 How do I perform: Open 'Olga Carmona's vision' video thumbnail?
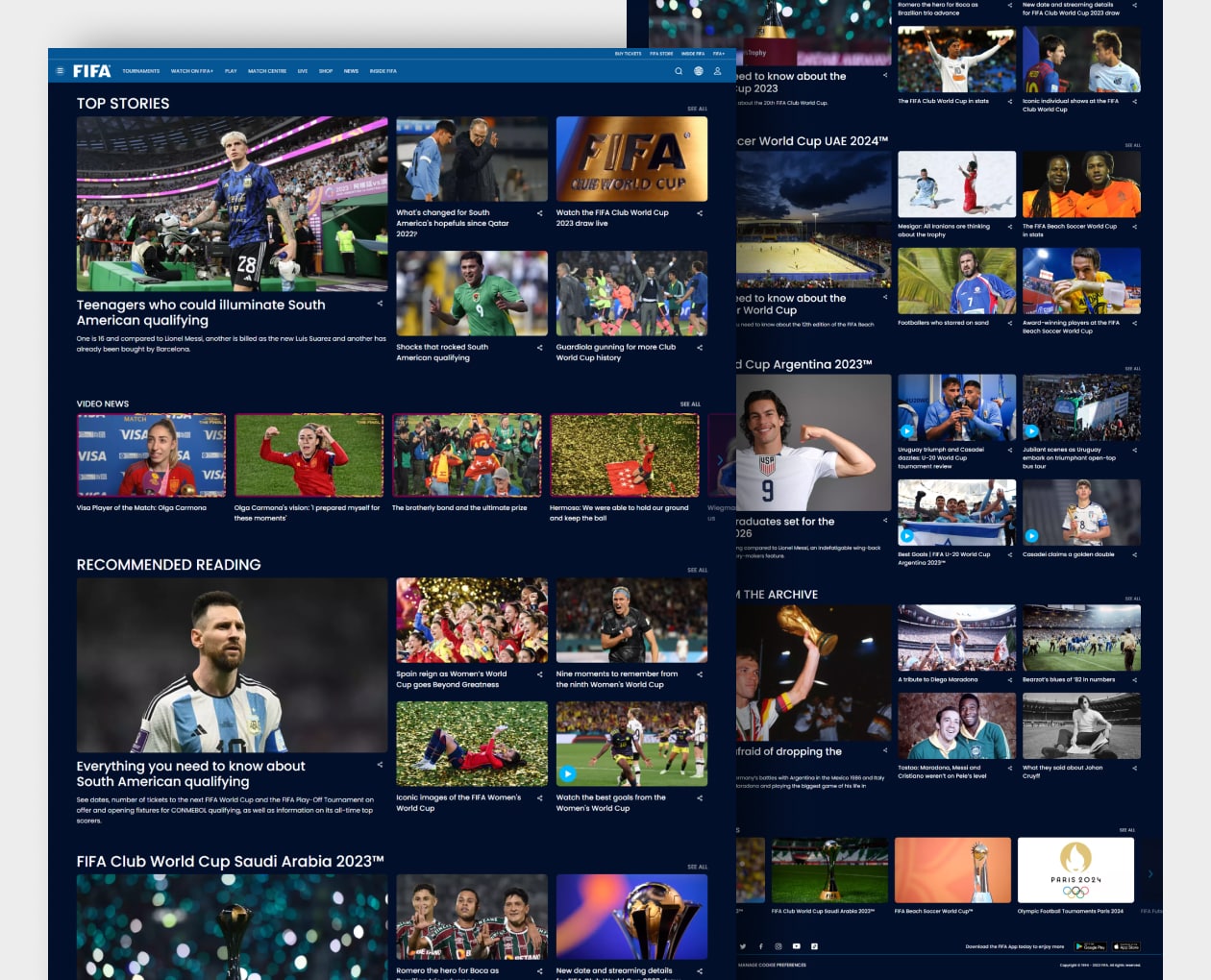(309, 455)
